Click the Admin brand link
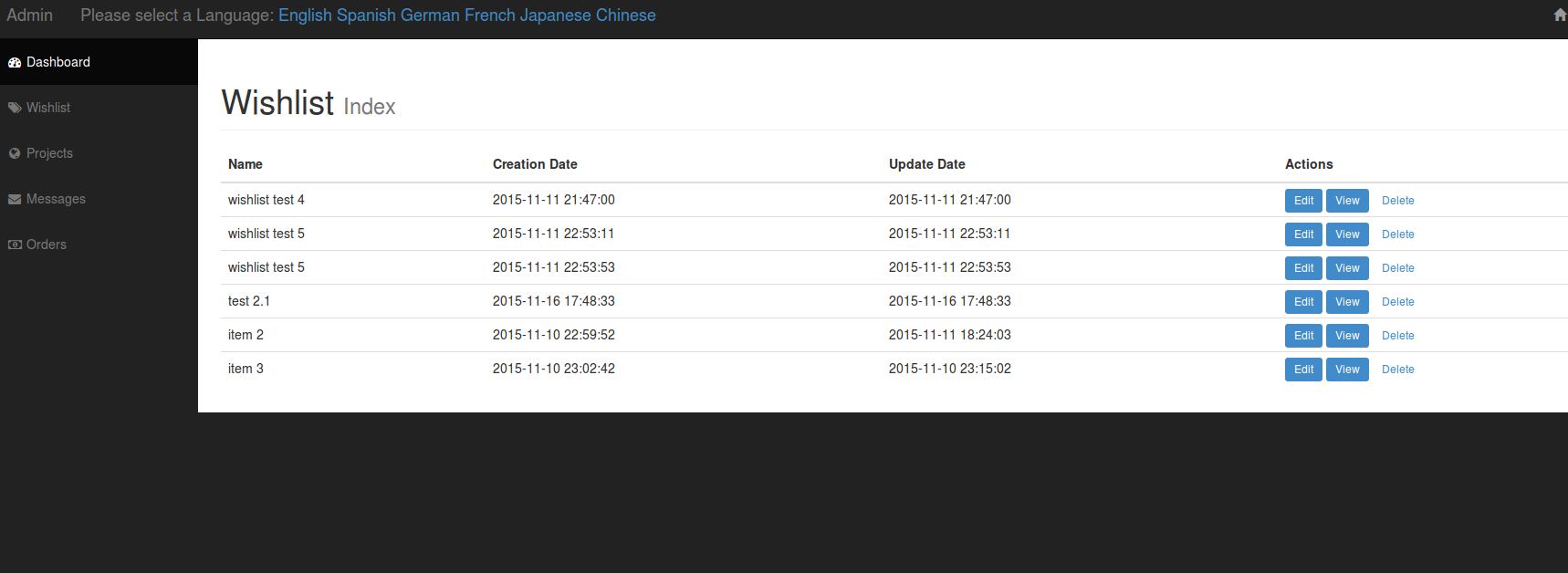Image resolution: width=1568 pixels, height=573 pixels. 29,16
